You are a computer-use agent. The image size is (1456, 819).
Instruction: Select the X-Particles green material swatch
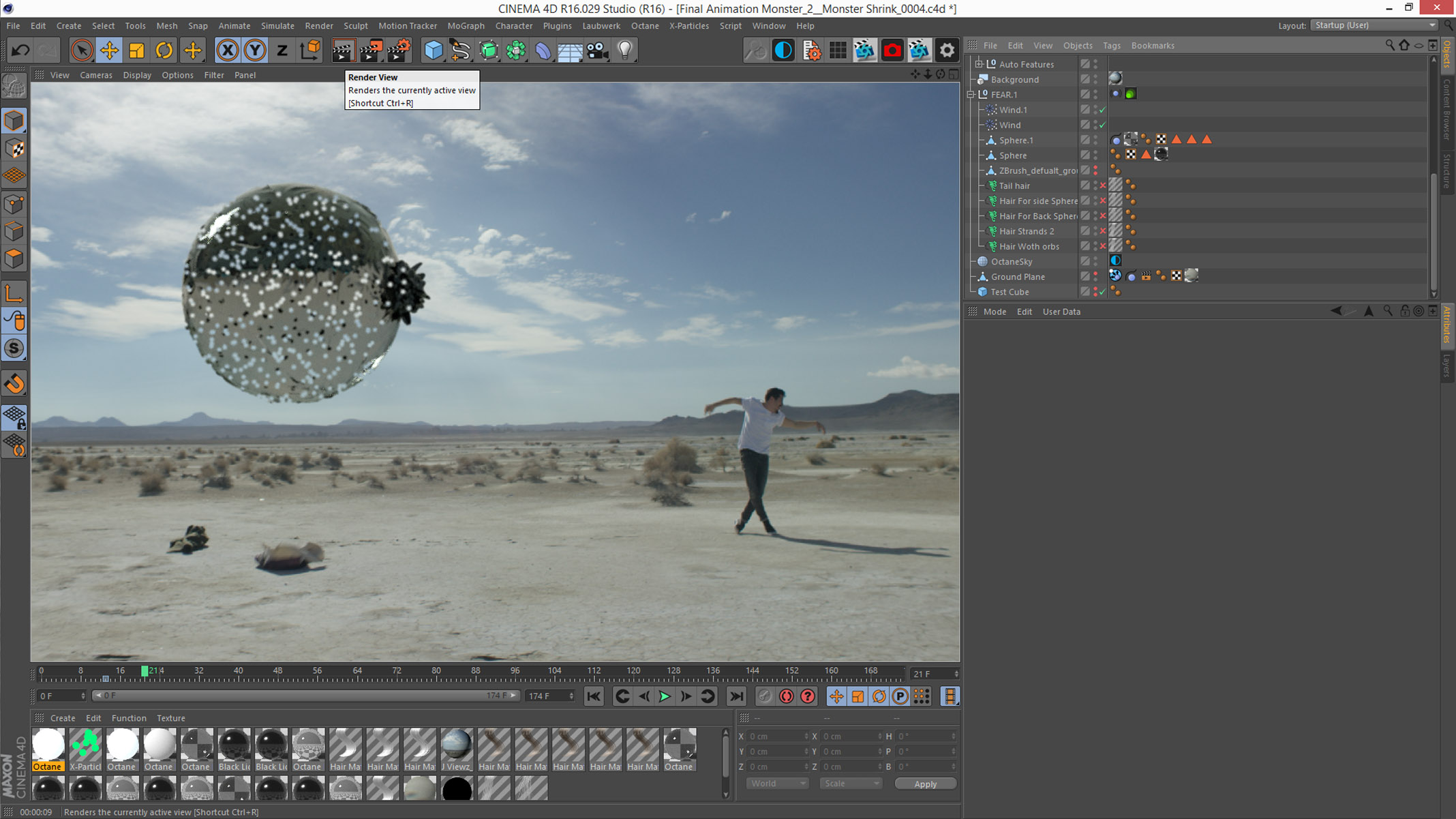click(85, 745)
